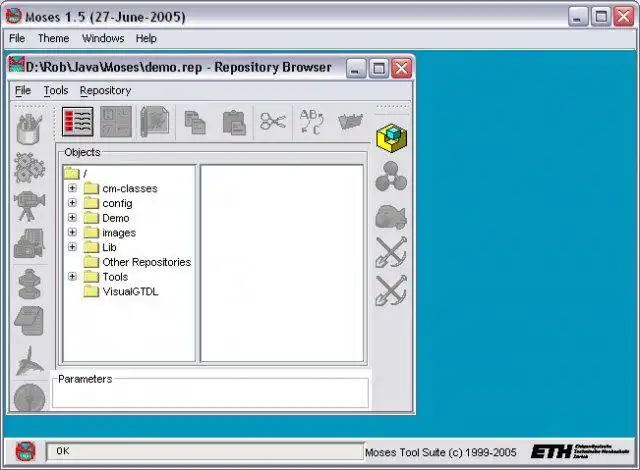Screen dimensions: 640x470
Task: Click the Moses logo icon in status bar
Action: pyautogui.click(x=25, y=452)
